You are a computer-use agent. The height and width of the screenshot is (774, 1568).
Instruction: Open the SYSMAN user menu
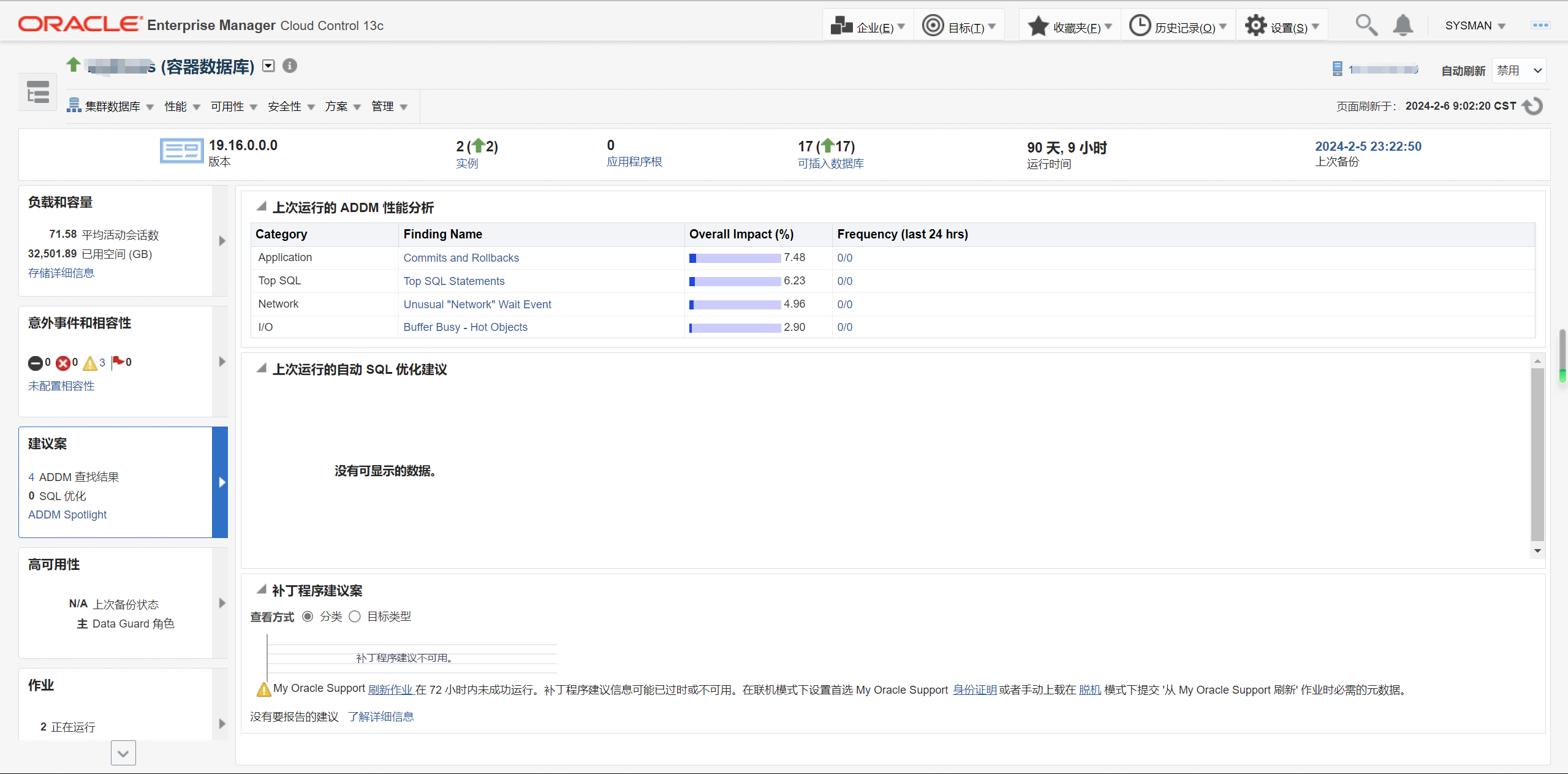pyautogui.click(x=1475, y=26)
